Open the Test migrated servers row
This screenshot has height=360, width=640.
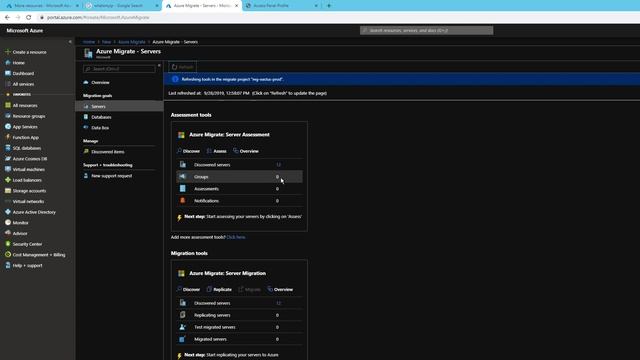coord(240,327)
